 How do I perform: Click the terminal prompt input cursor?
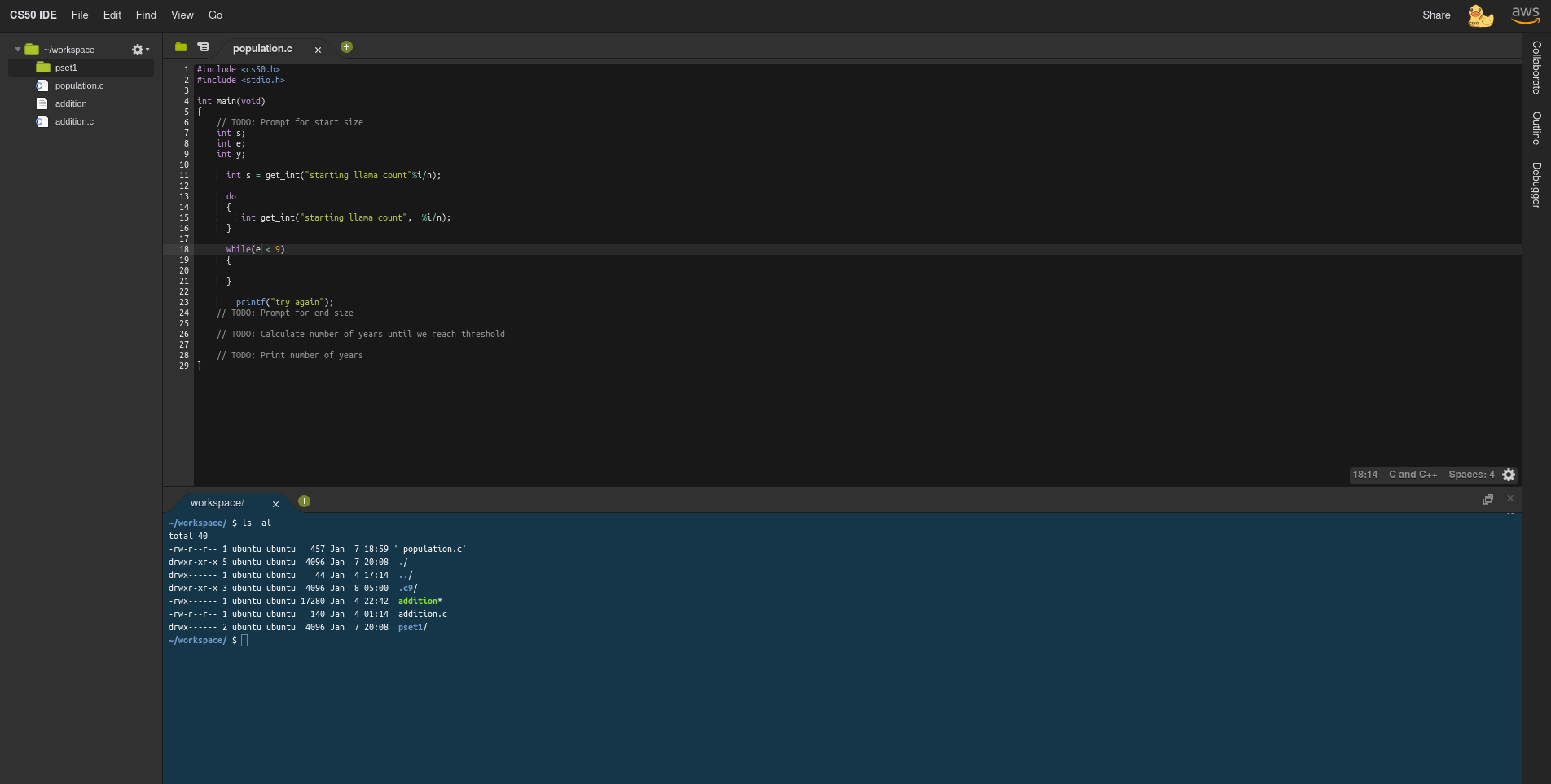(x=244, y=641)
